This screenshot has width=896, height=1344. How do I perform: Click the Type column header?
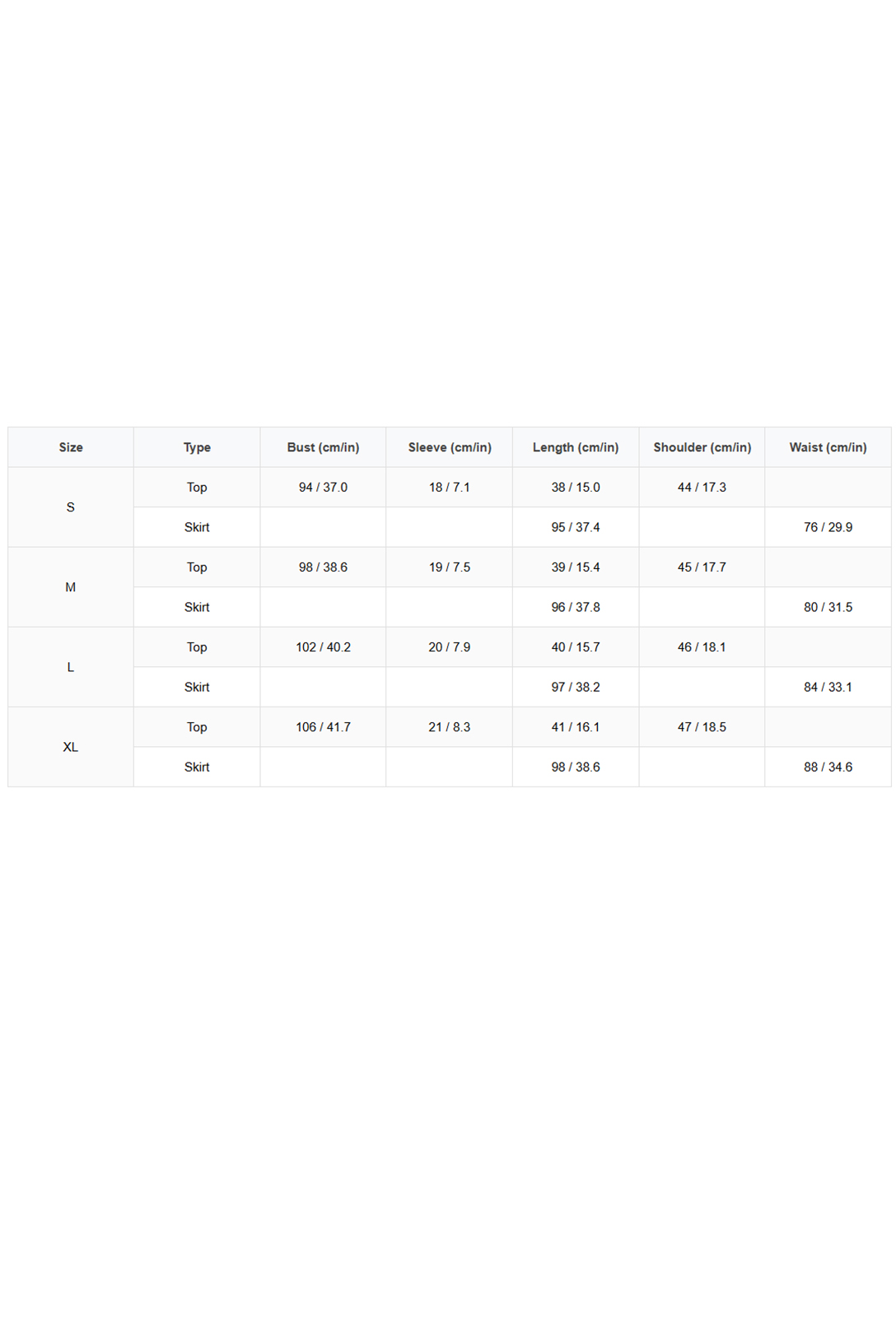point(197,447)
